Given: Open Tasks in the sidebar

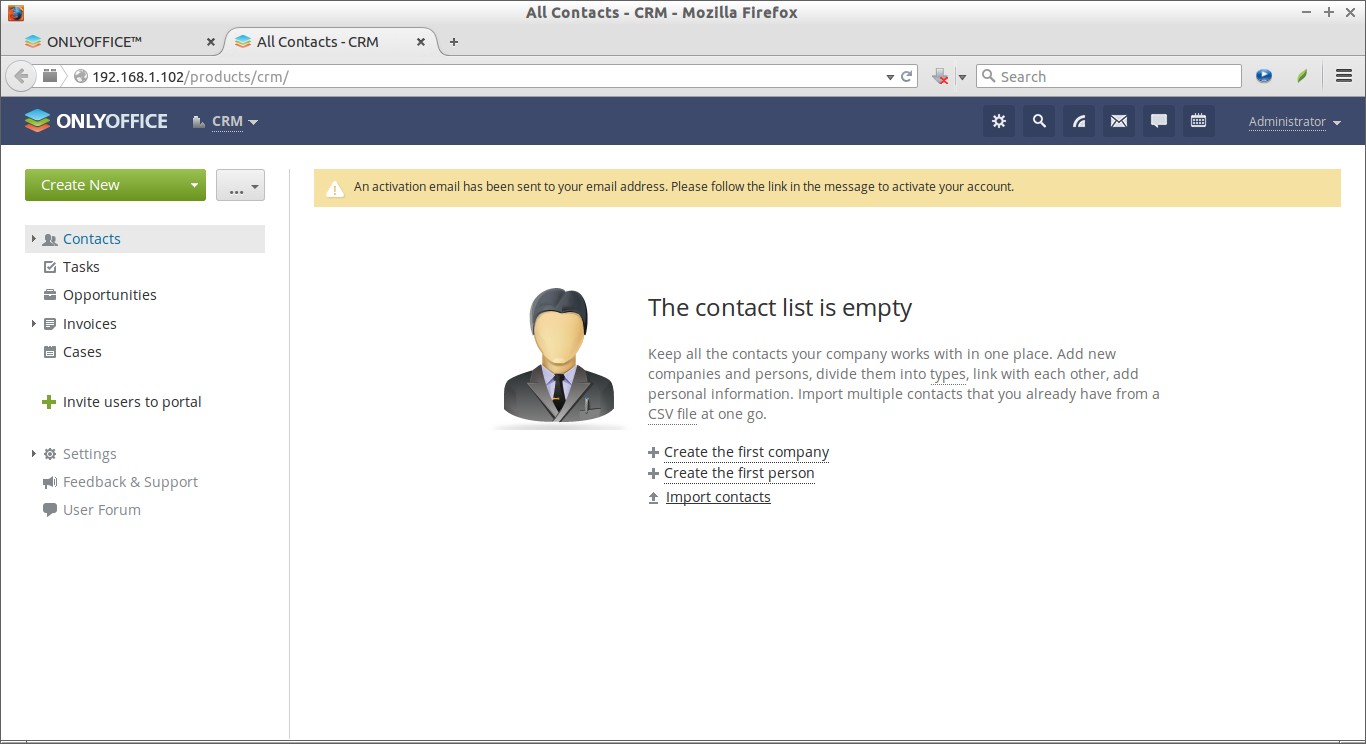Looking at the screenshot, I should [x=81, y=267].
